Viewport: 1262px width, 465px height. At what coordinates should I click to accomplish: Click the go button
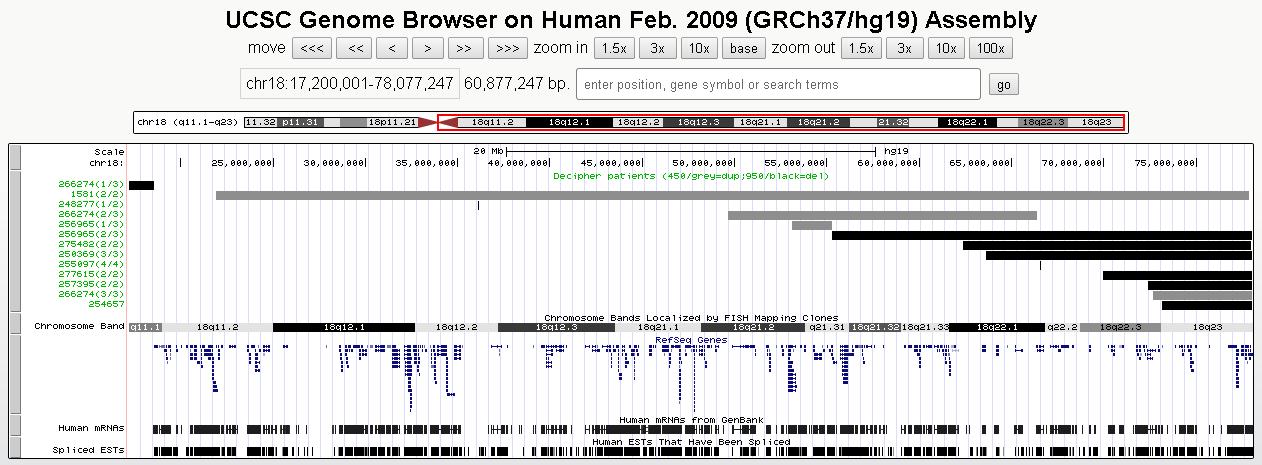(1003, 85)
